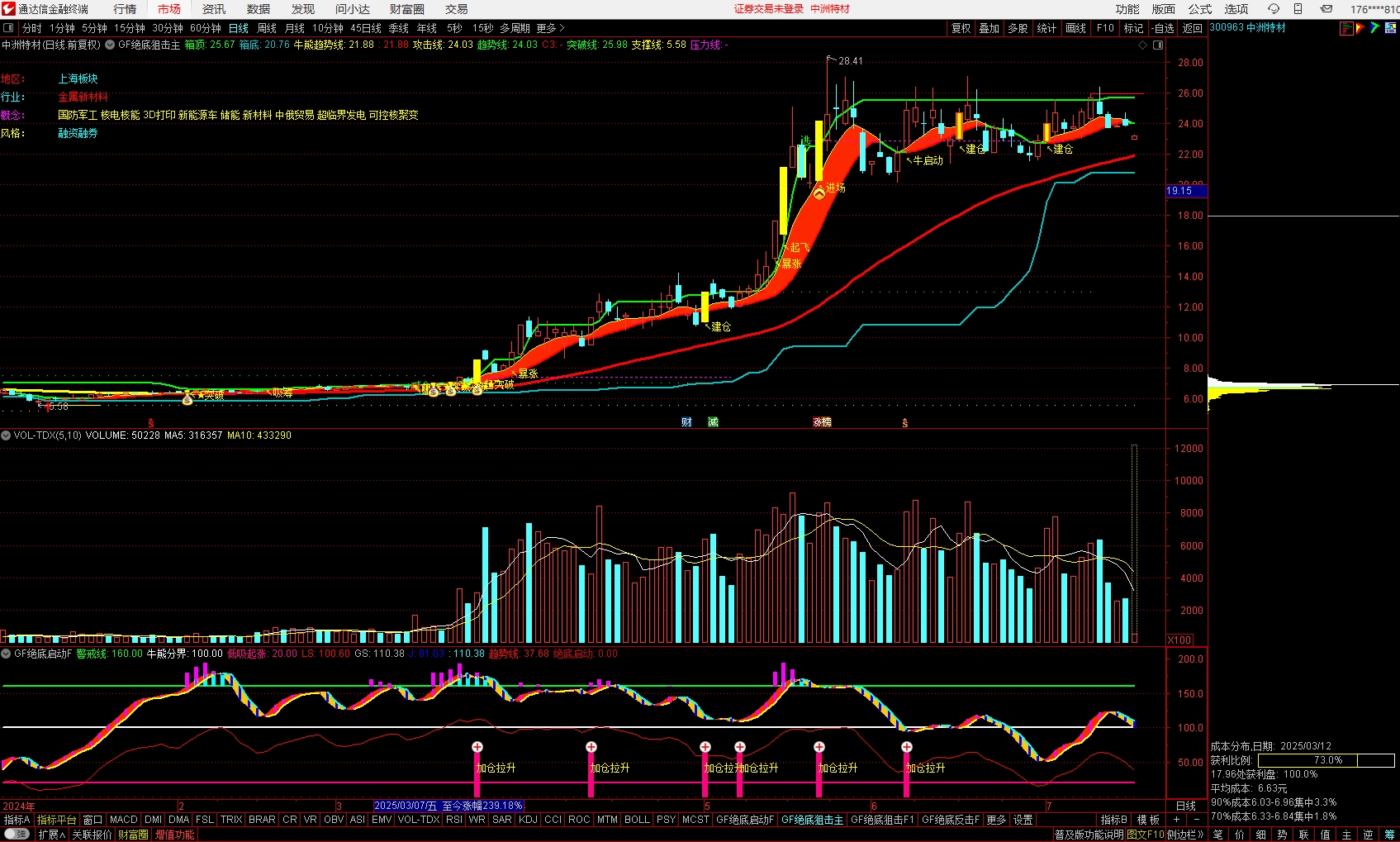
Task: Toggle the circle arrow before VOL-TDX
Action: click(x=6, y=435)
